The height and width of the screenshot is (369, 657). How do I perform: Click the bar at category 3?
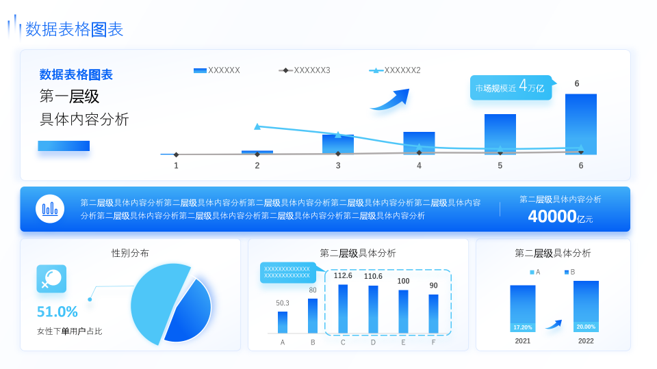(x=338, y=144)
